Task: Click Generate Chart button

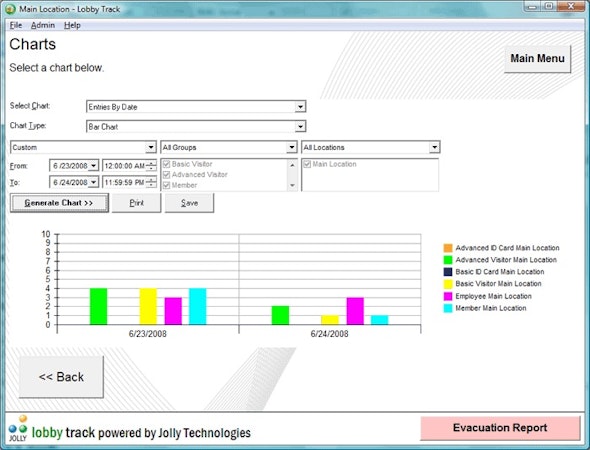Action: 59,203
